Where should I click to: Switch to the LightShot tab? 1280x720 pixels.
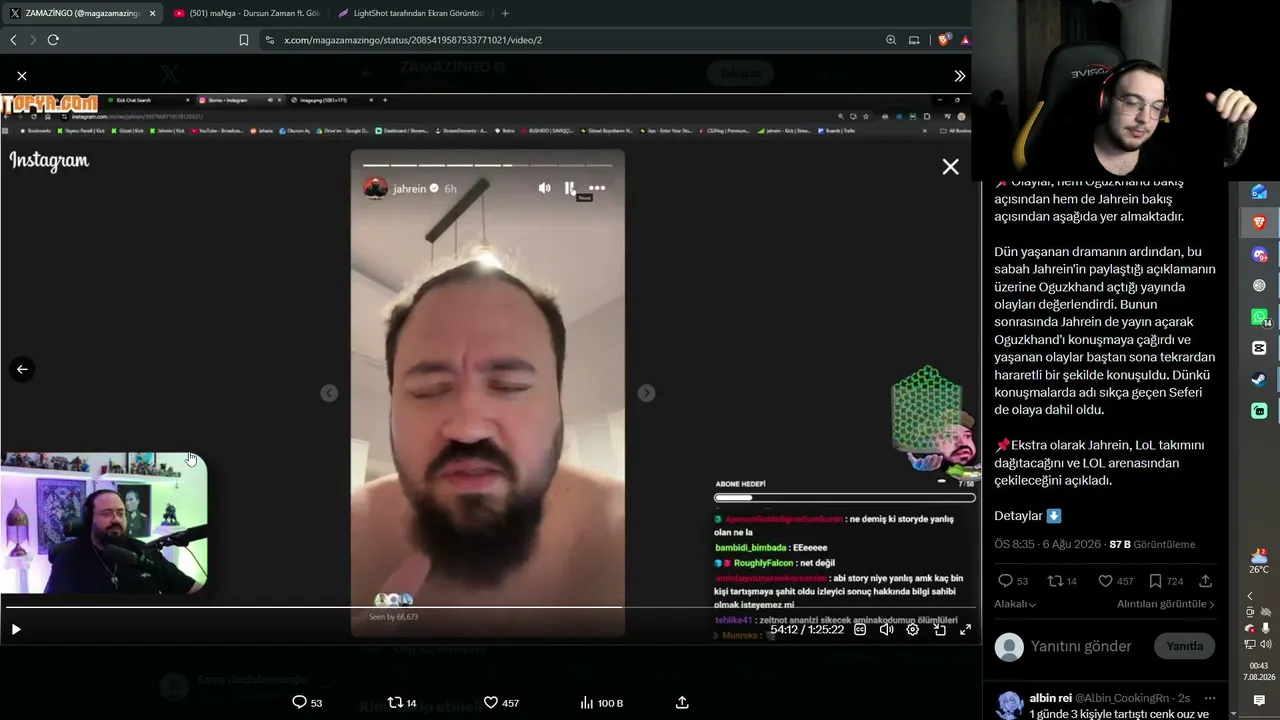(x=411, y=13)
